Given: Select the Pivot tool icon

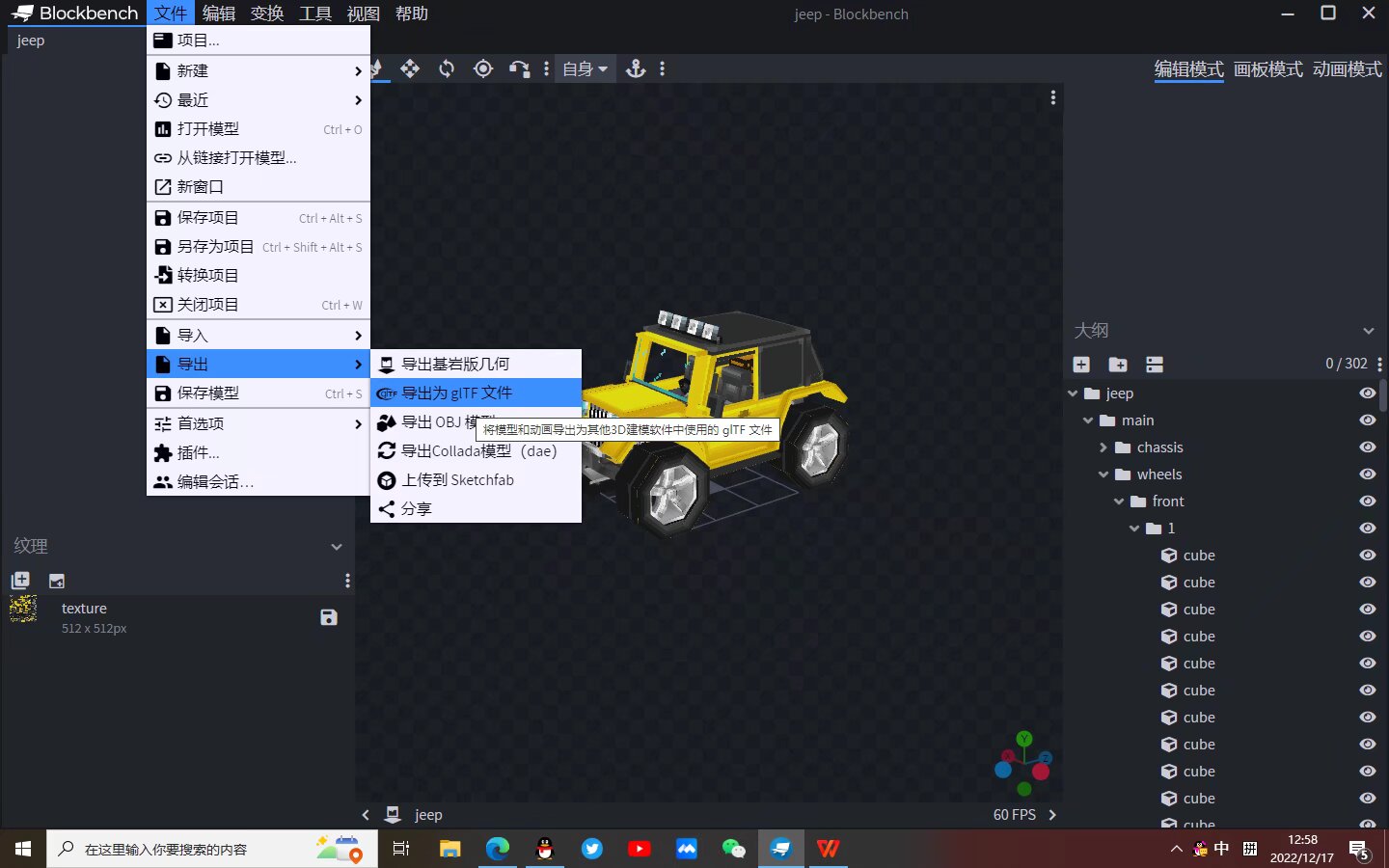Looking at the screenshot, I should [483, 68].
